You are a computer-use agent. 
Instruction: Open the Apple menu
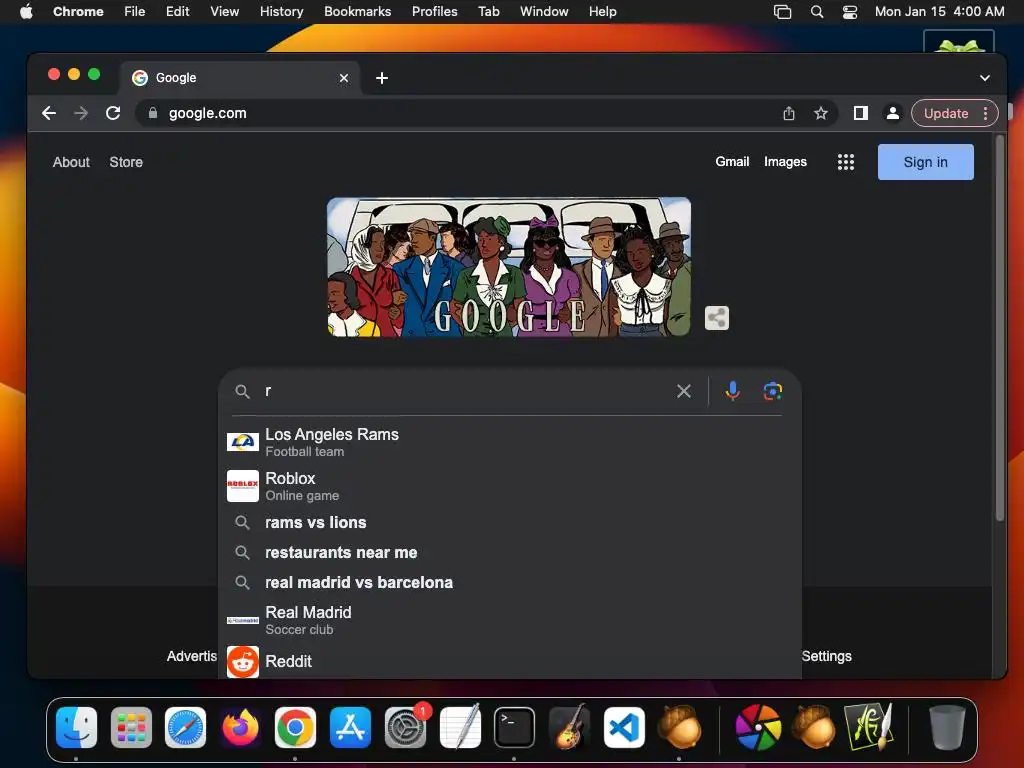(x=26, y=12)
